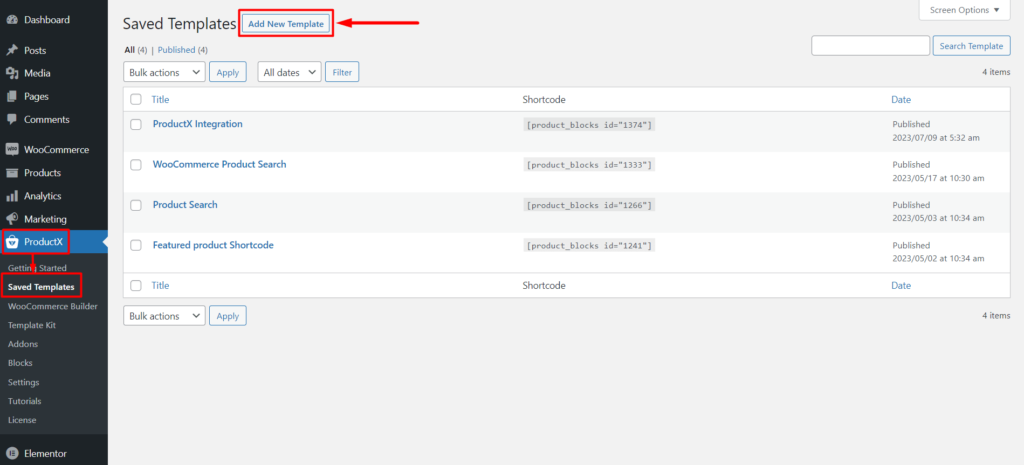Sort by Title column header
Screen dimensions: 1024x465
[x=160, y=99]
